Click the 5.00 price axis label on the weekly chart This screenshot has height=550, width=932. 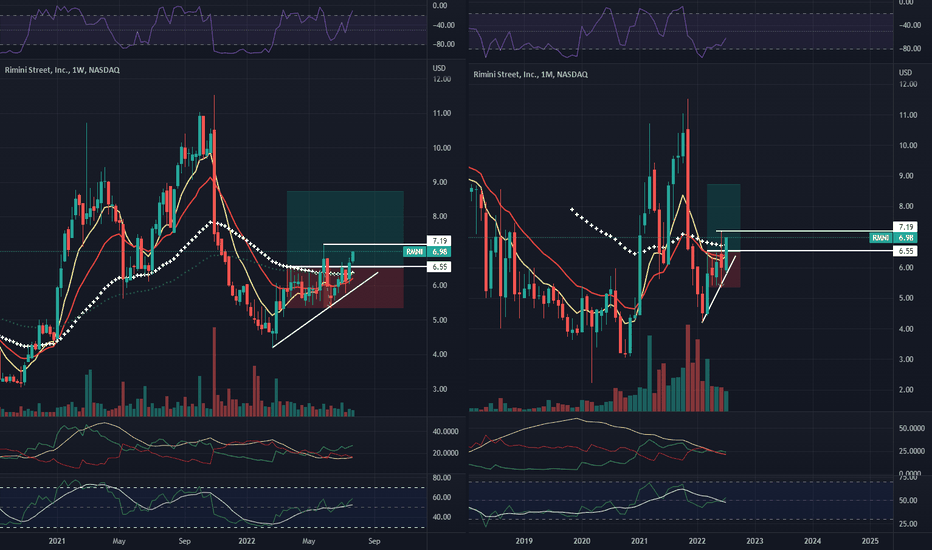(x=442, y=320)
